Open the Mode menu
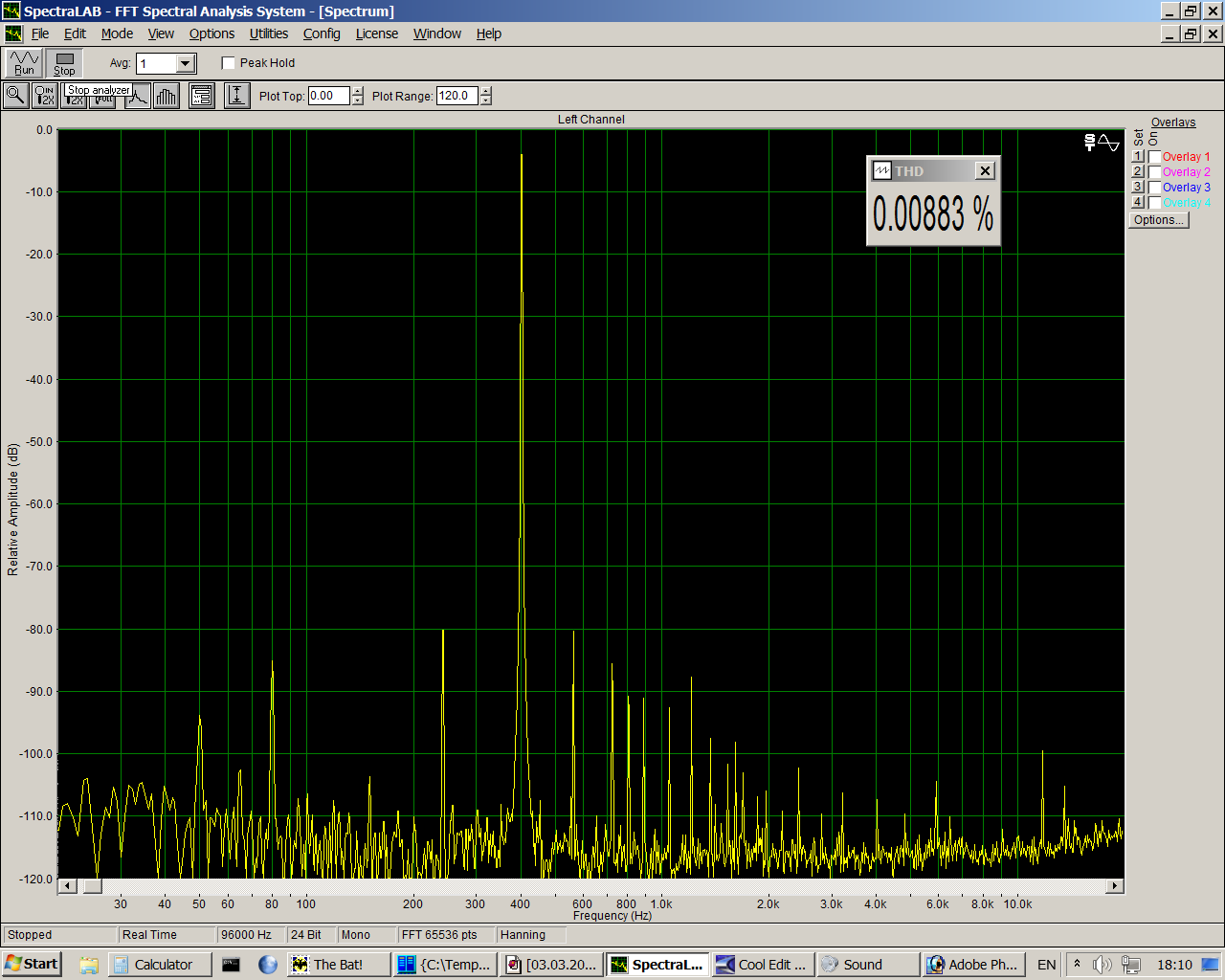Viewport: 1225px width, 980px height. pyautogui.click(x=117, y=33)
